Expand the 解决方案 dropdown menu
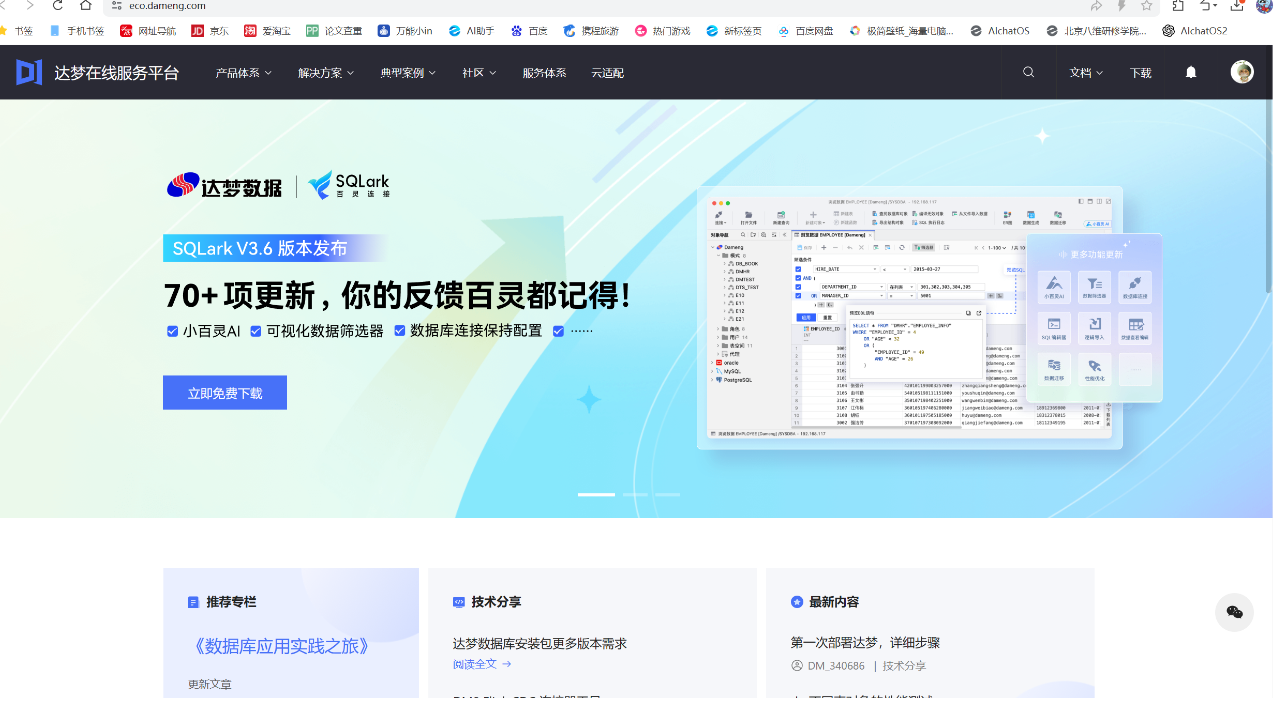The image size is (1279, 725). coord(326,73)
